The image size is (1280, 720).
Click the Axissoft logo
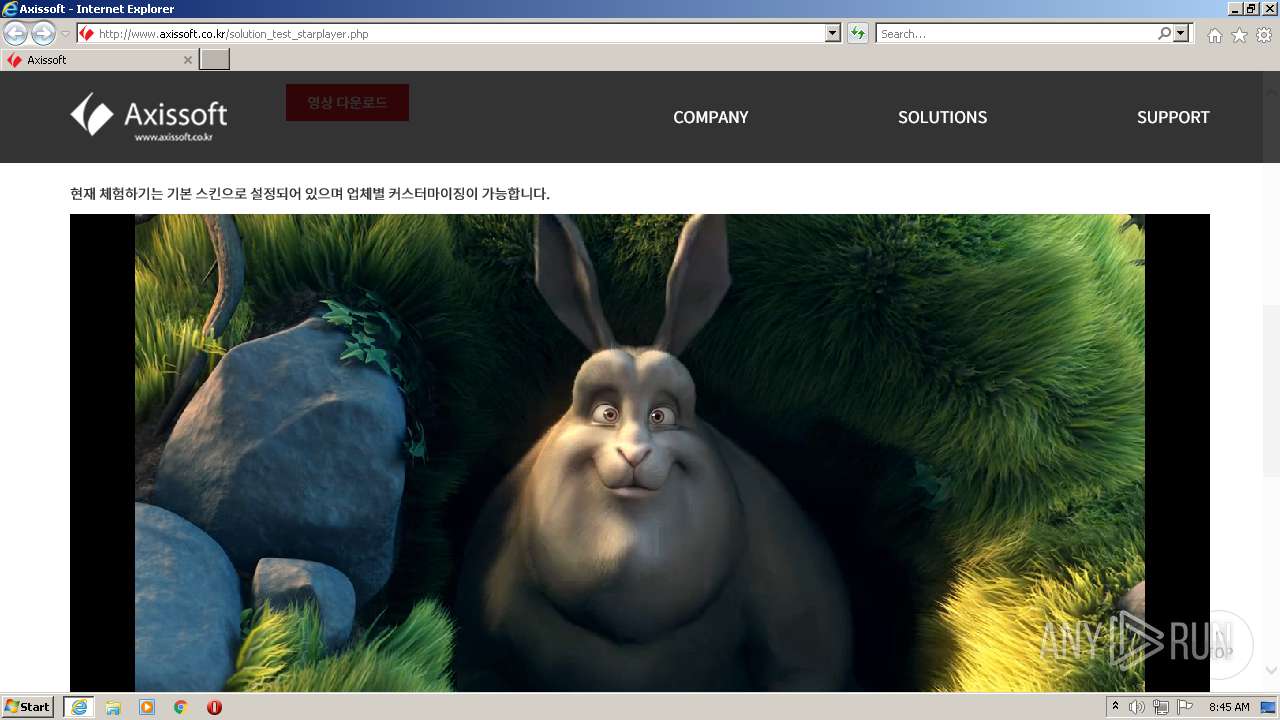tap(149, 117)
